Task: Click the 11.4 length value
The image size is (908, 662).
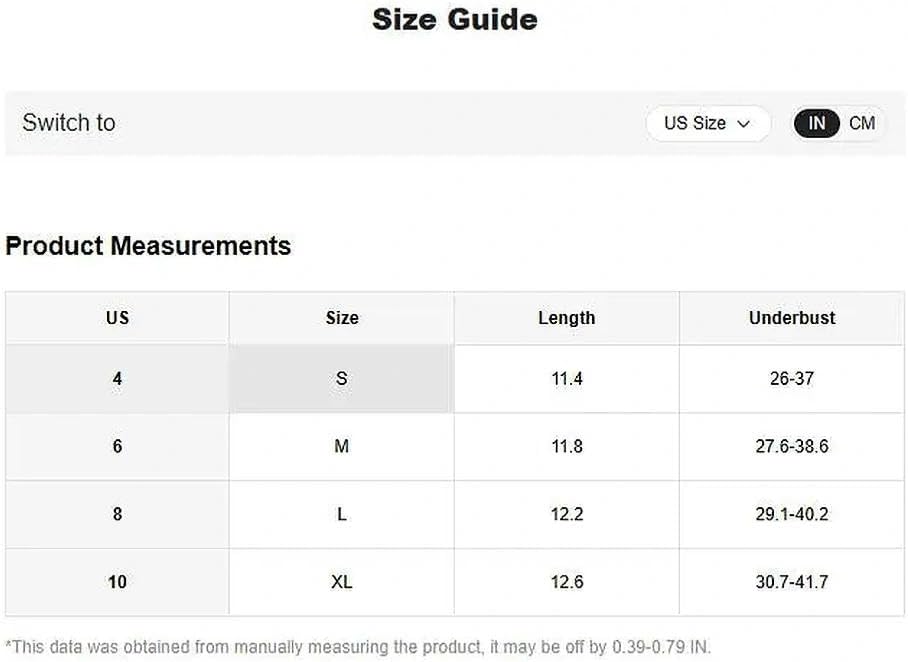Action: pos(566,379)
